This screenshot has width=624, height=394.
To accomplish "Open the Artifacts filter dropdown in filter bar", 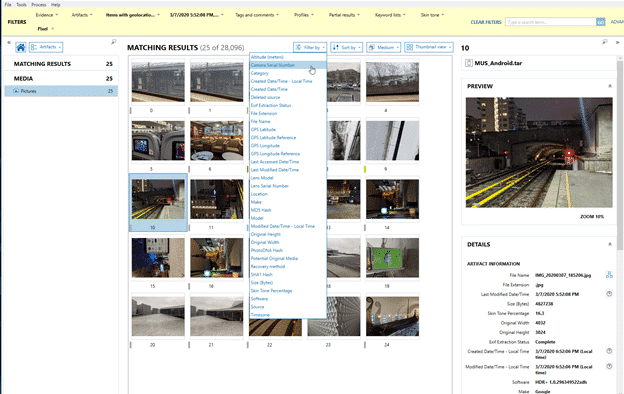I will point(82,15).
